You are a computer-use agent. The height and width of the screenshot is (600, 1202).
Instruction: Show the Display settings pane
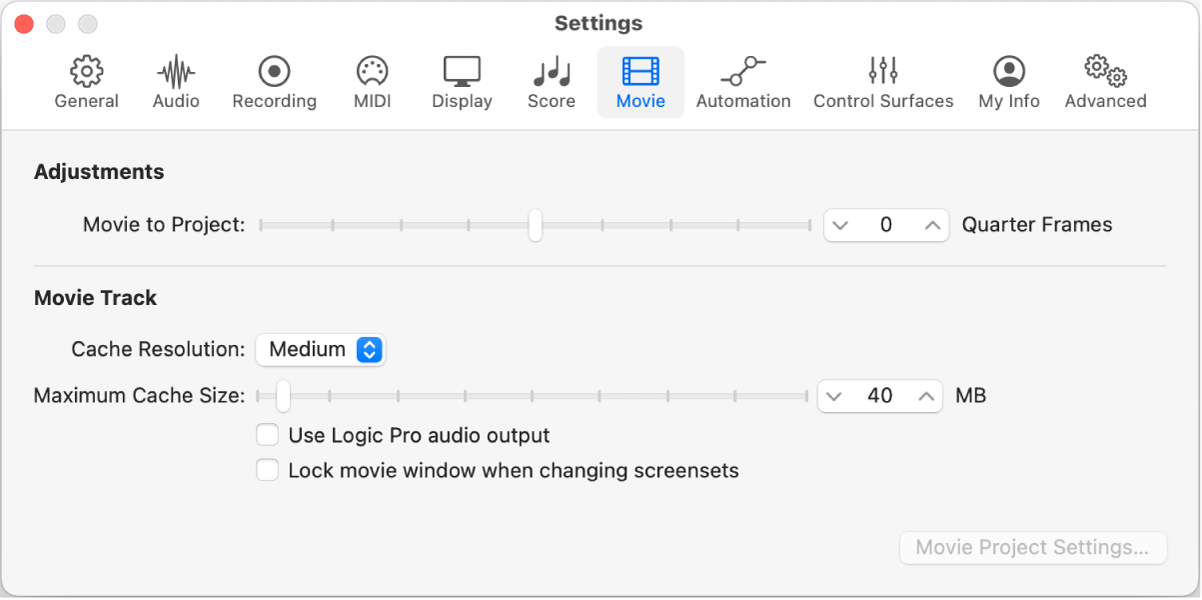point(462,82)
